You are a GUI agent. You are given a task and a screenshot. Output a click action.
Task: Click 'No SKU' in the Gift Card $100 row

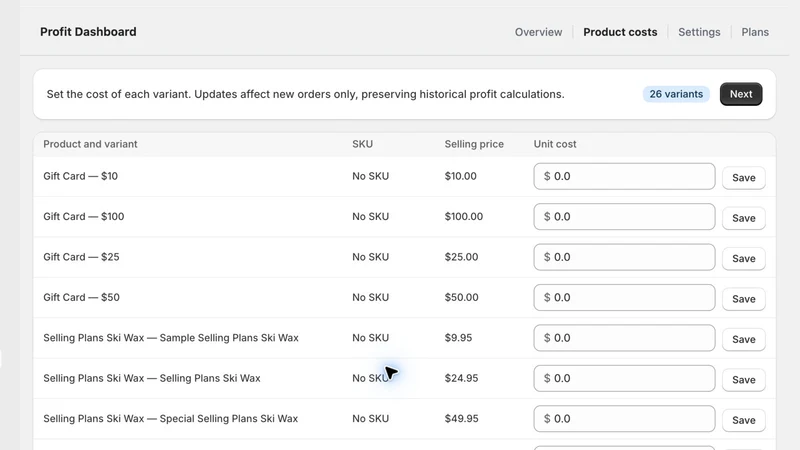(370, 216)
